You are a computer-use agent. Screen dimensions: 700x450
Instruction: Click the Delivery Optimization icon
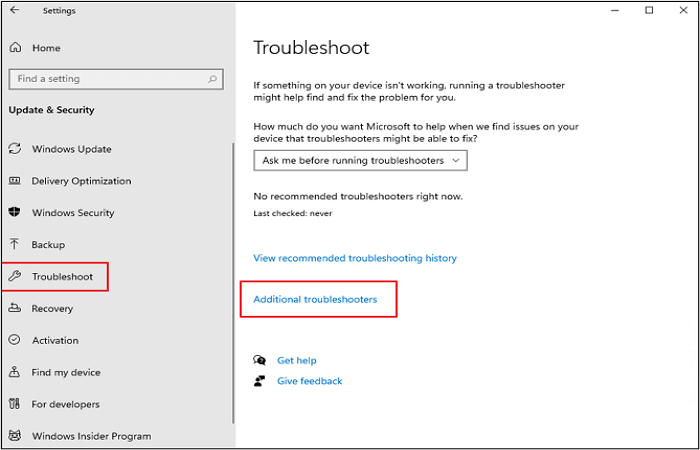15,181
